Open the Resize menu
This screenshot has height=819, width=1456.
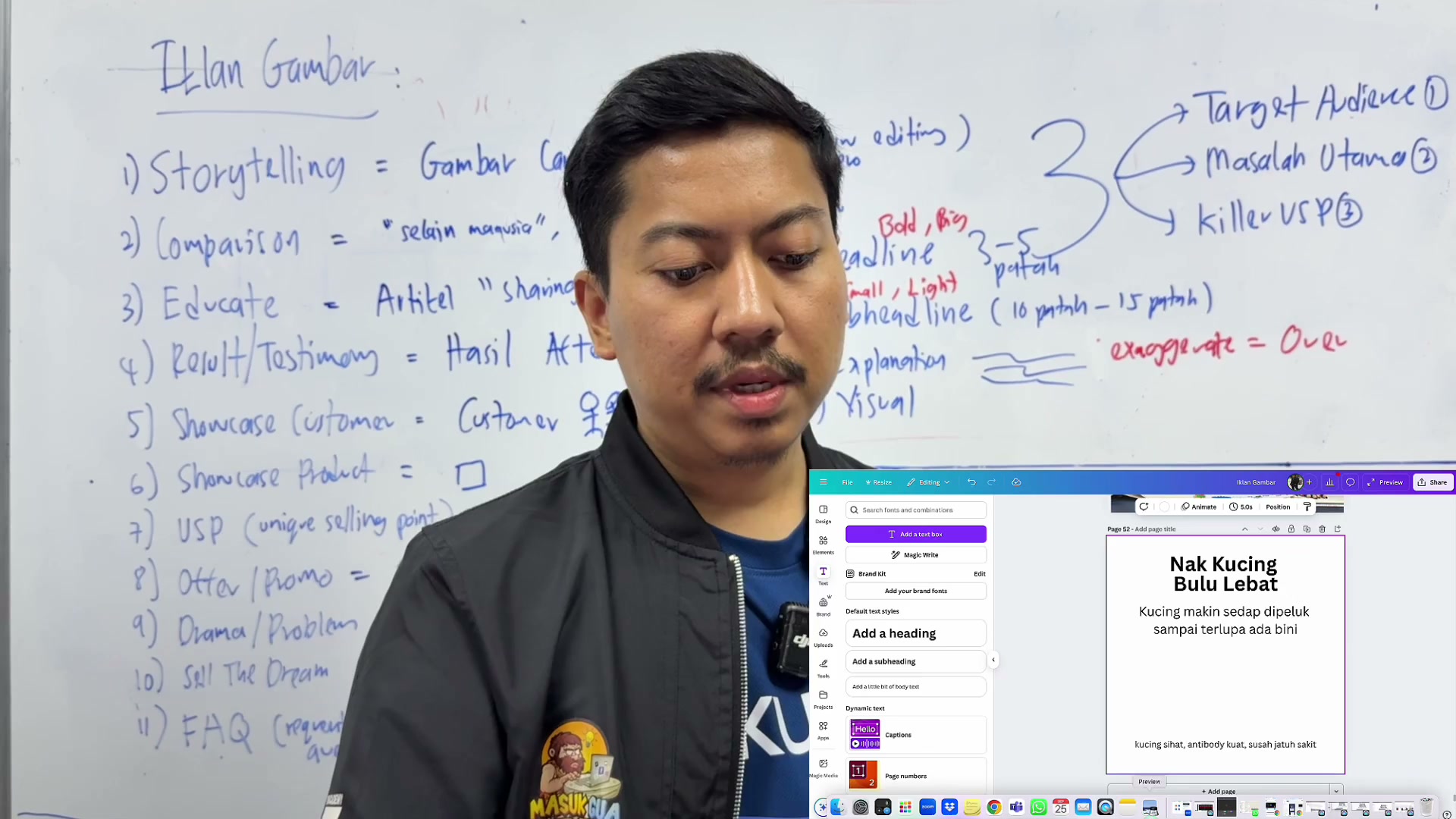(879, 482)
